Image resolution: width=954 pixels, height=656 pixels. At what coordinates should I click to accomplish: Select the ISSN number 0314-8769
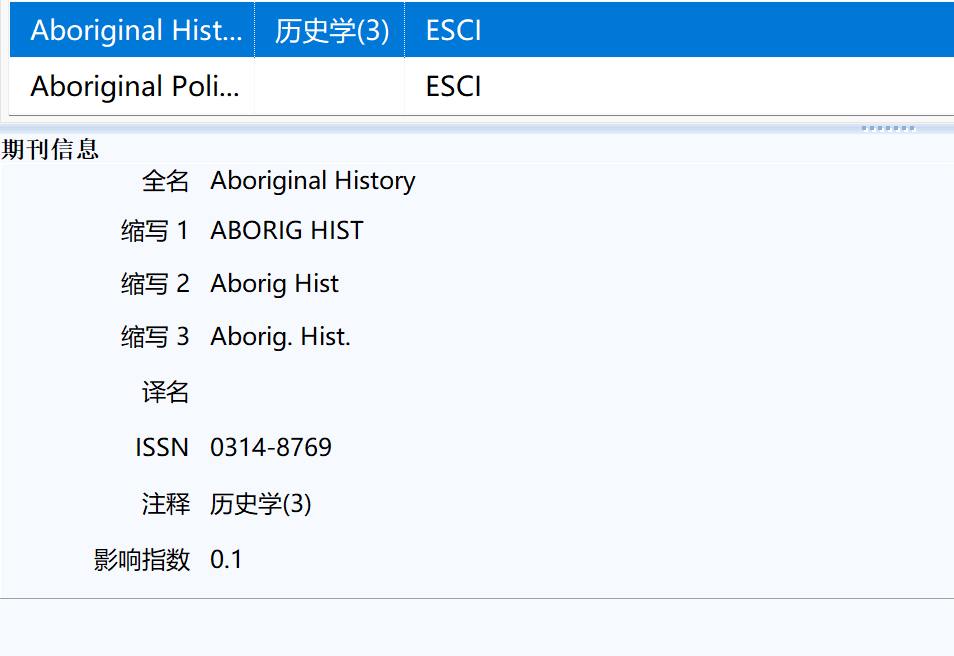tap(270, 447)
